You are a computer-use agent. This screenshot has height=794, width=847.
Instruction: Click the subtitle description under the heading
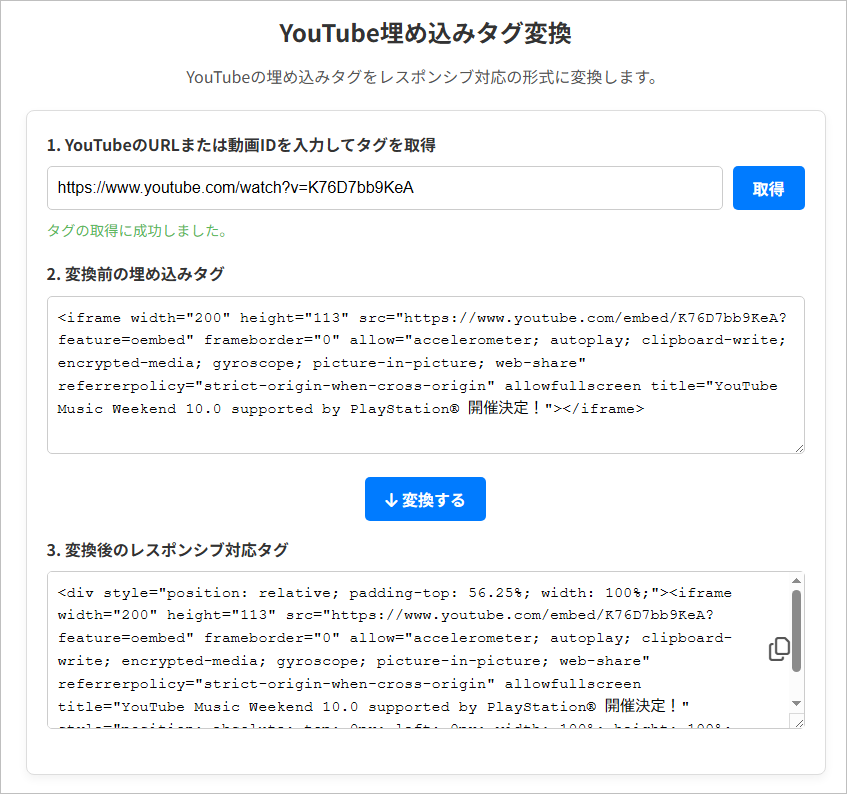pos(421,77)
